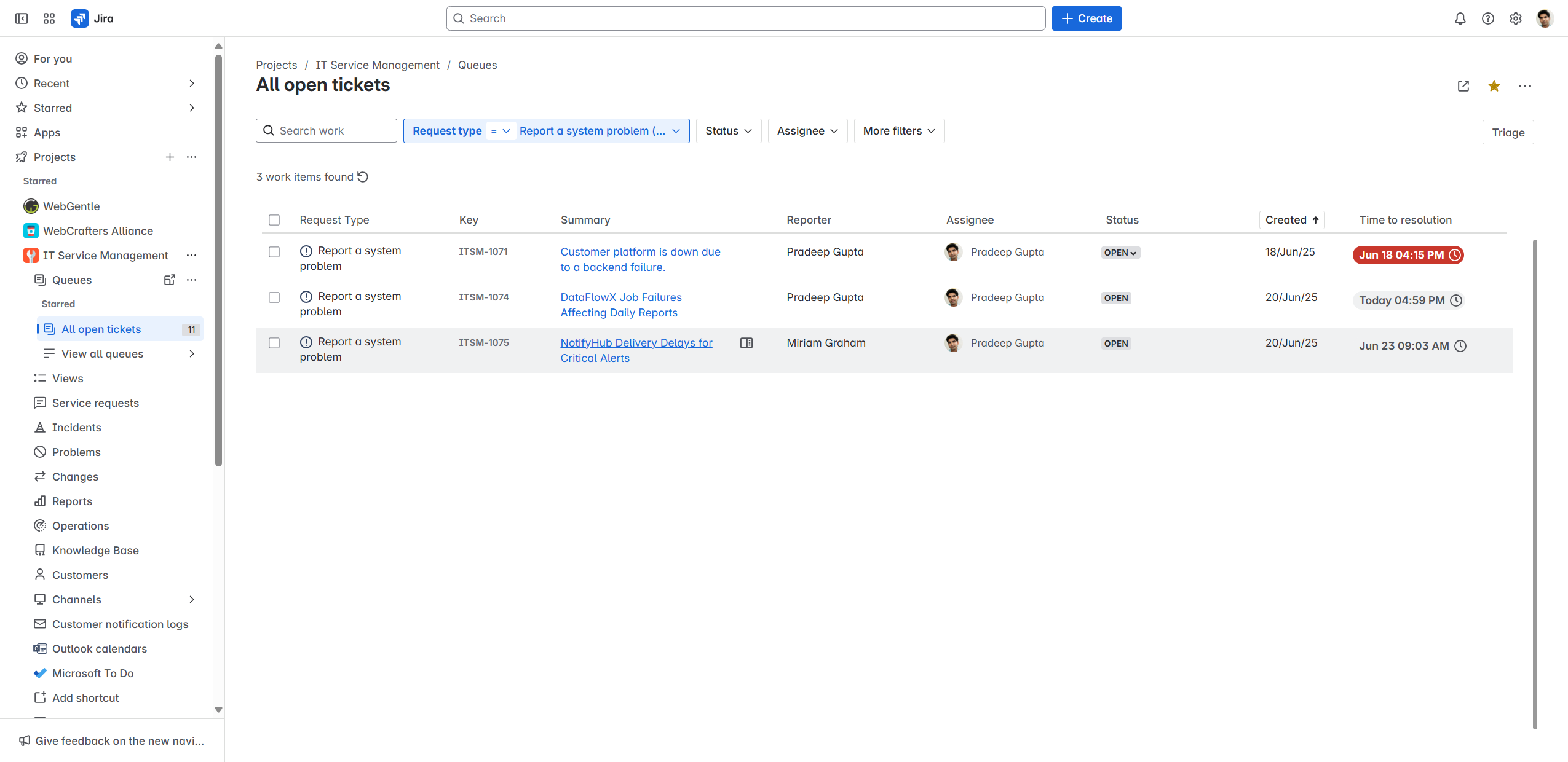The height and width of the screenshot is (762, 1568).
Task: Open Knowledge Base sidebar item
Action: point(95,551)
